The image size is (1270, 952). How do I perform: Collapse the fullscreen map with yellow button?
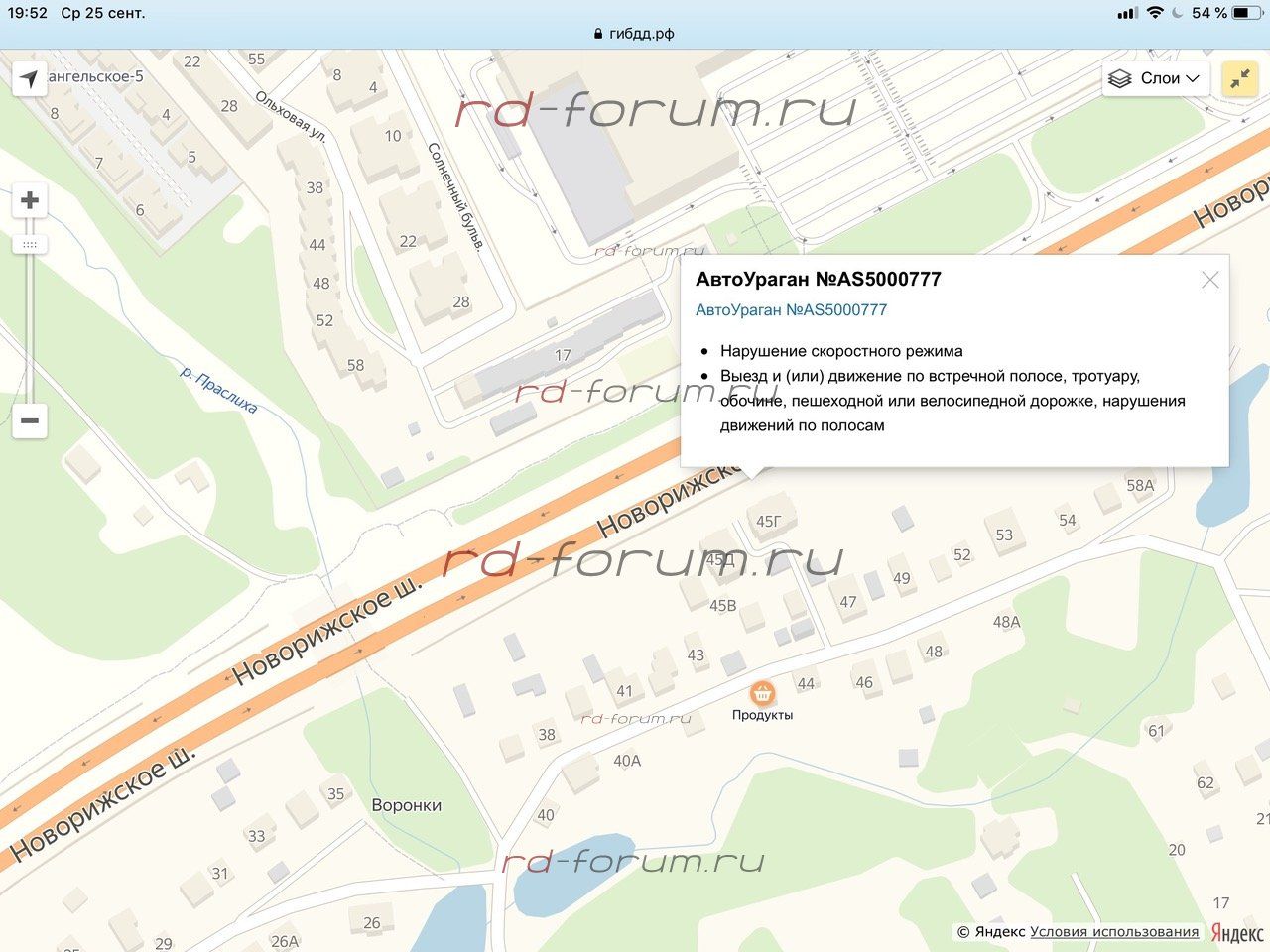[1239, 79]
